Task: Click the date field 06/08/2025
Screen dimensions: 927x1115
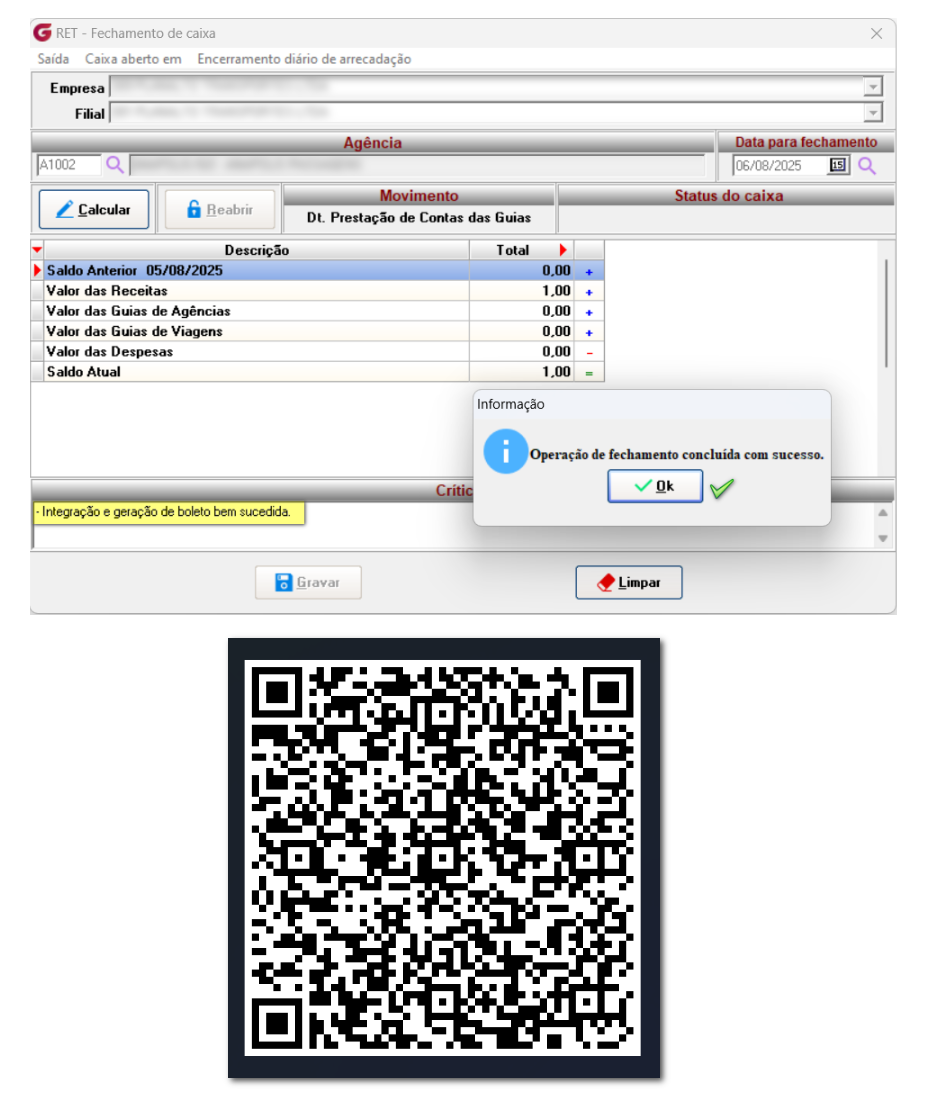Action: [781, 166]
